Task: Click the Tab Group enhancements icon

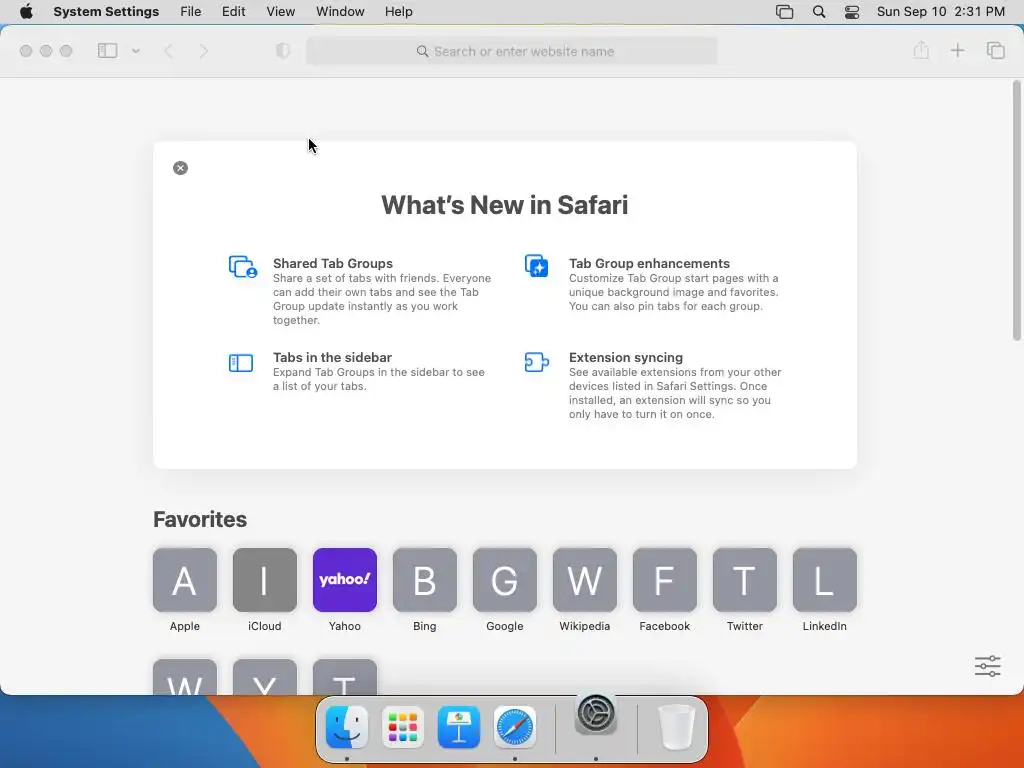Action: (x=537, y=266)
